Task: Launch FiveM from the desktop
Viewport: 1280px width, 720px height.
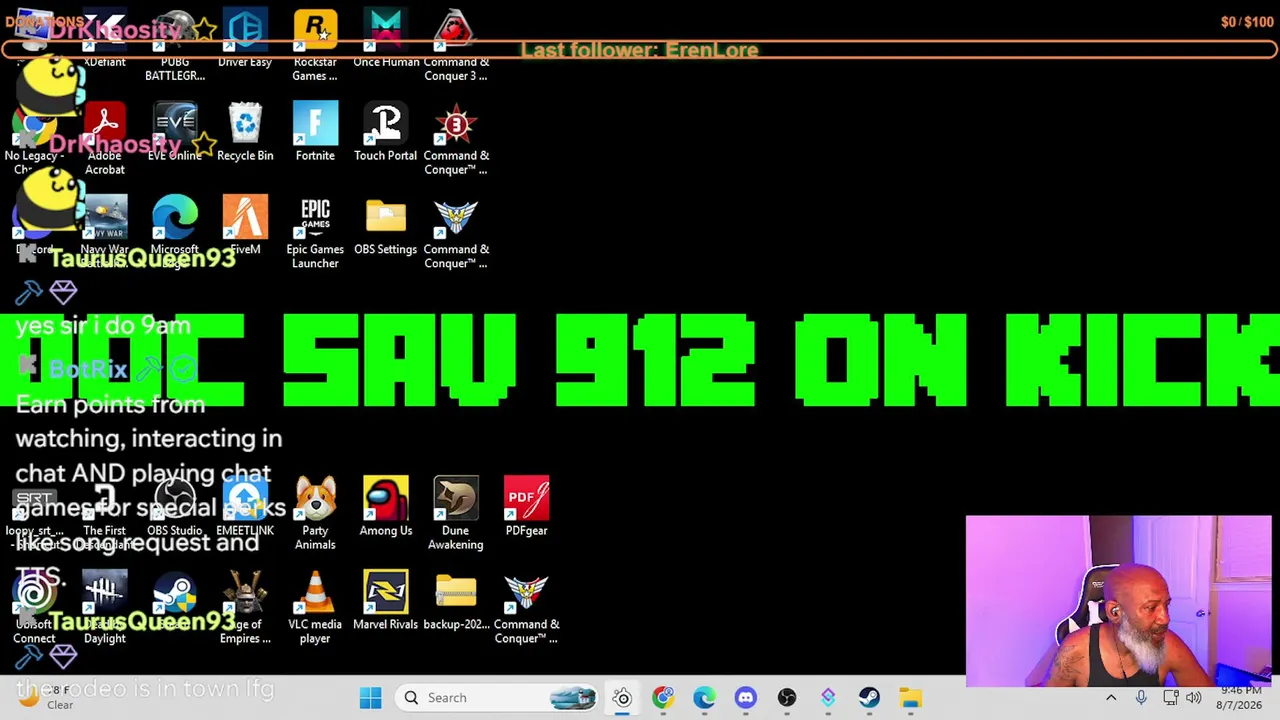Action: (x=245, y=226)
